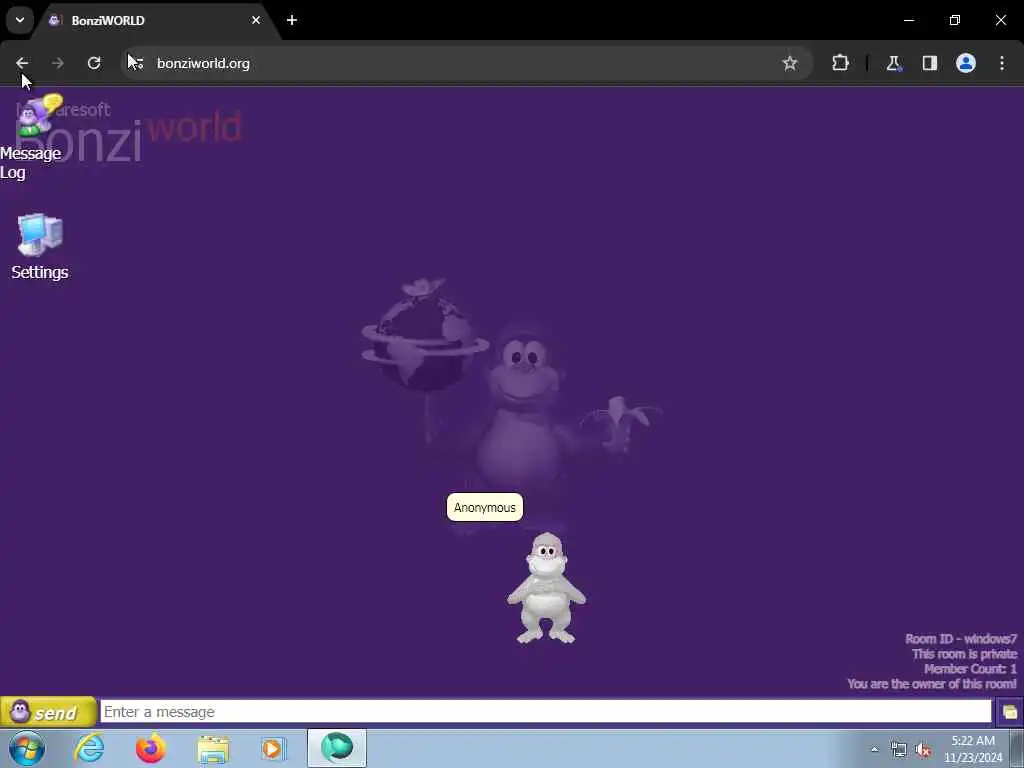Image resolution: width=1024 pixels, height=768 pixels.
Task: Expand the tab search dropdown arrow
Action: click(20, 20)
